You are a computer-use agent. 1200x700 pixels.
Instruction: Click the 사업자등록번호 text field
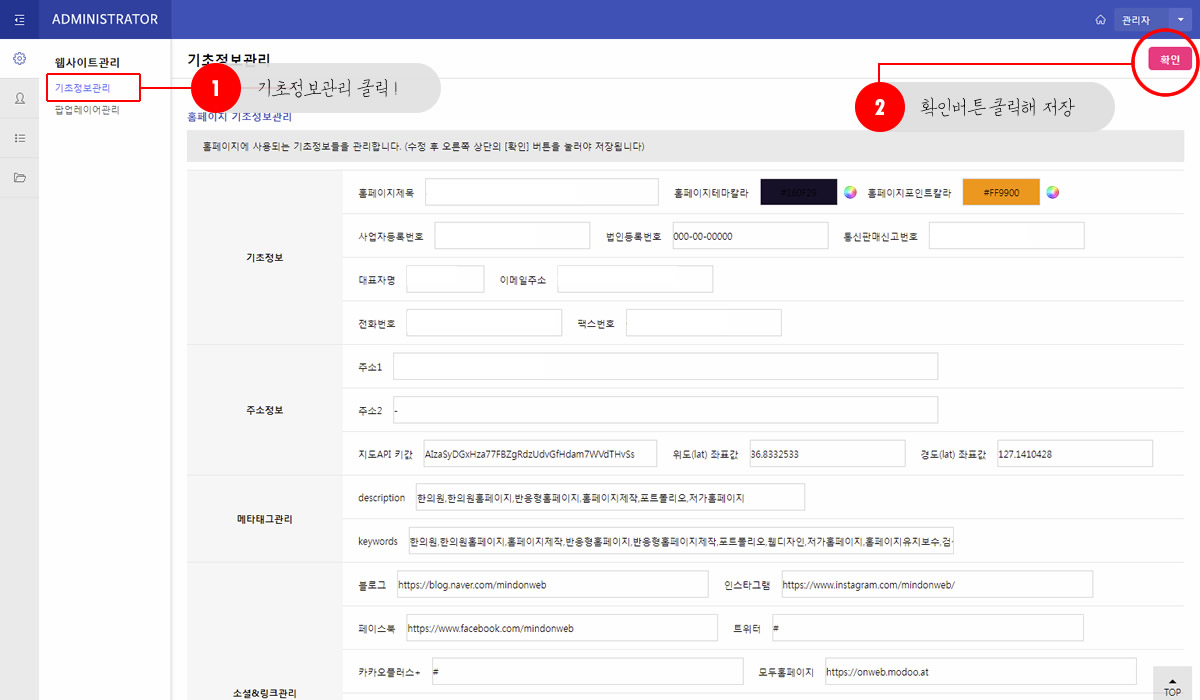coord(512,236)
